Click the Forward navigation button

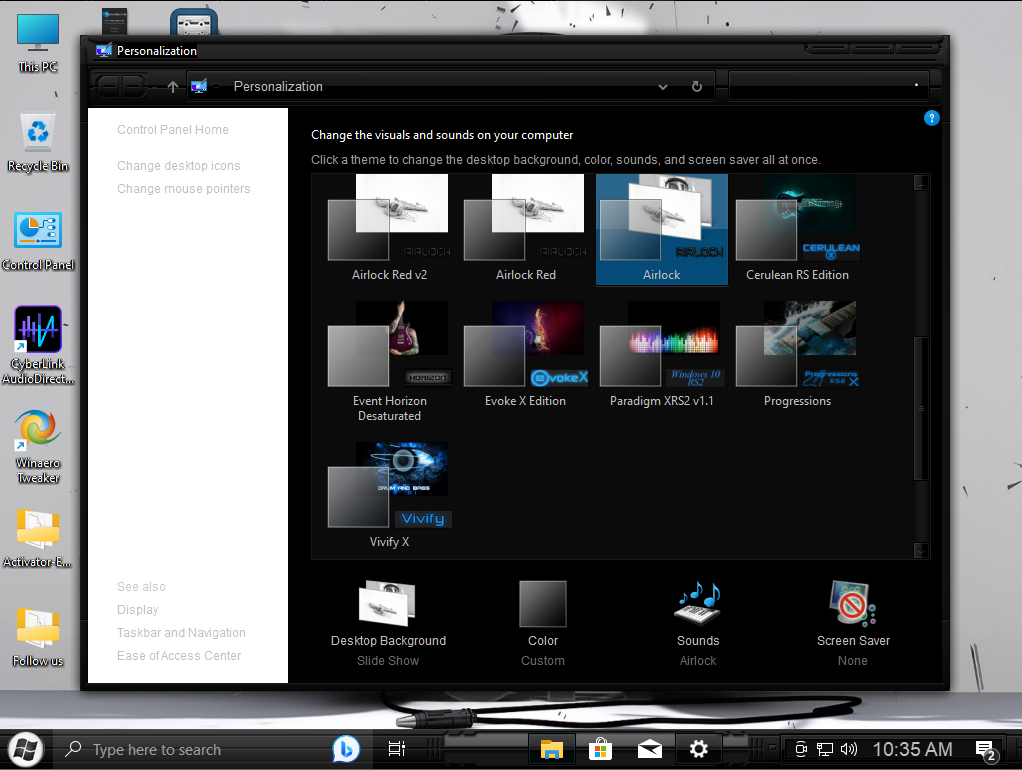pyautogui.click(x=133, y=86)
